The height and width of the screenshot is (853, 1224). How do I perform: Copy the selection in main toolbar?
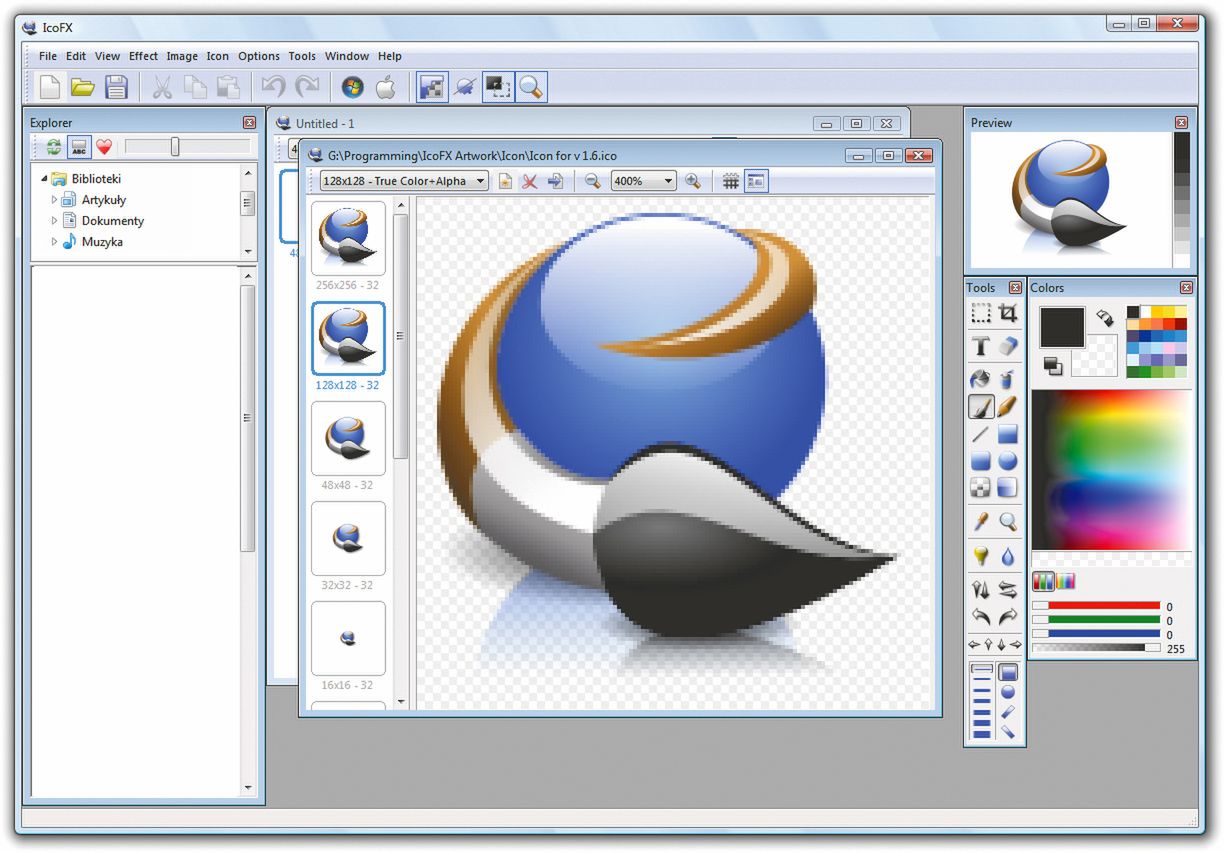click(195, 87)
